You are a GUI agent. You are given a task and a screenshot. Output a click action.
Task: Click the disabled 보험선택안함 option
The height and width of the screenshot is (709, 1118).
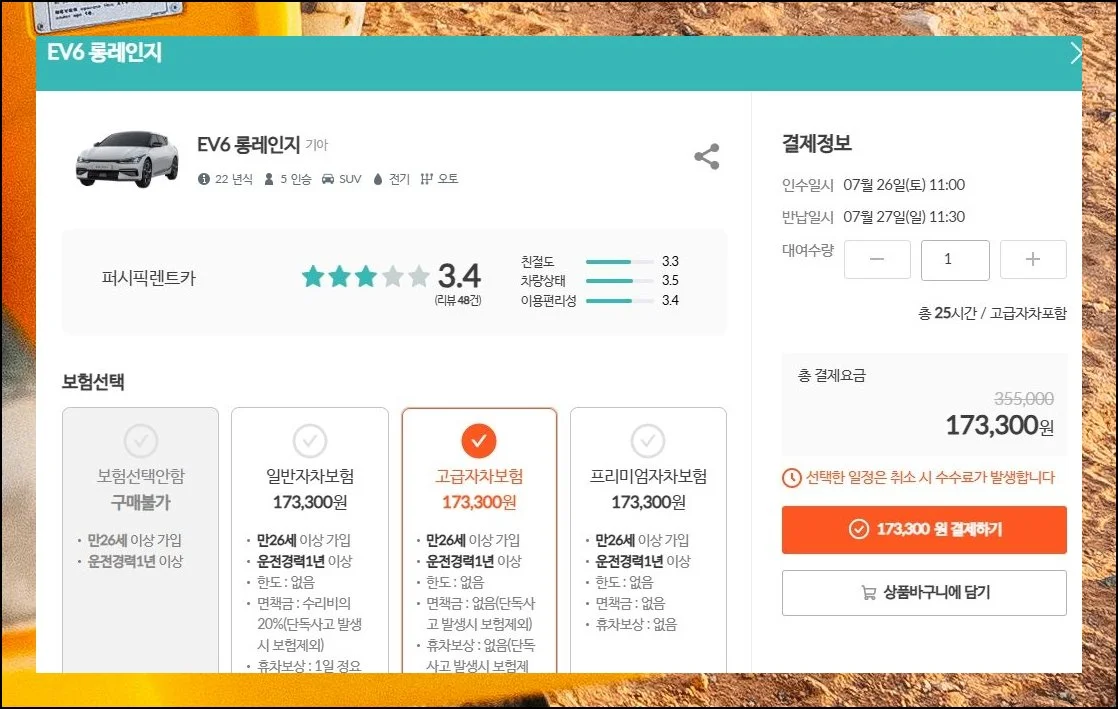tap(141, 441)
